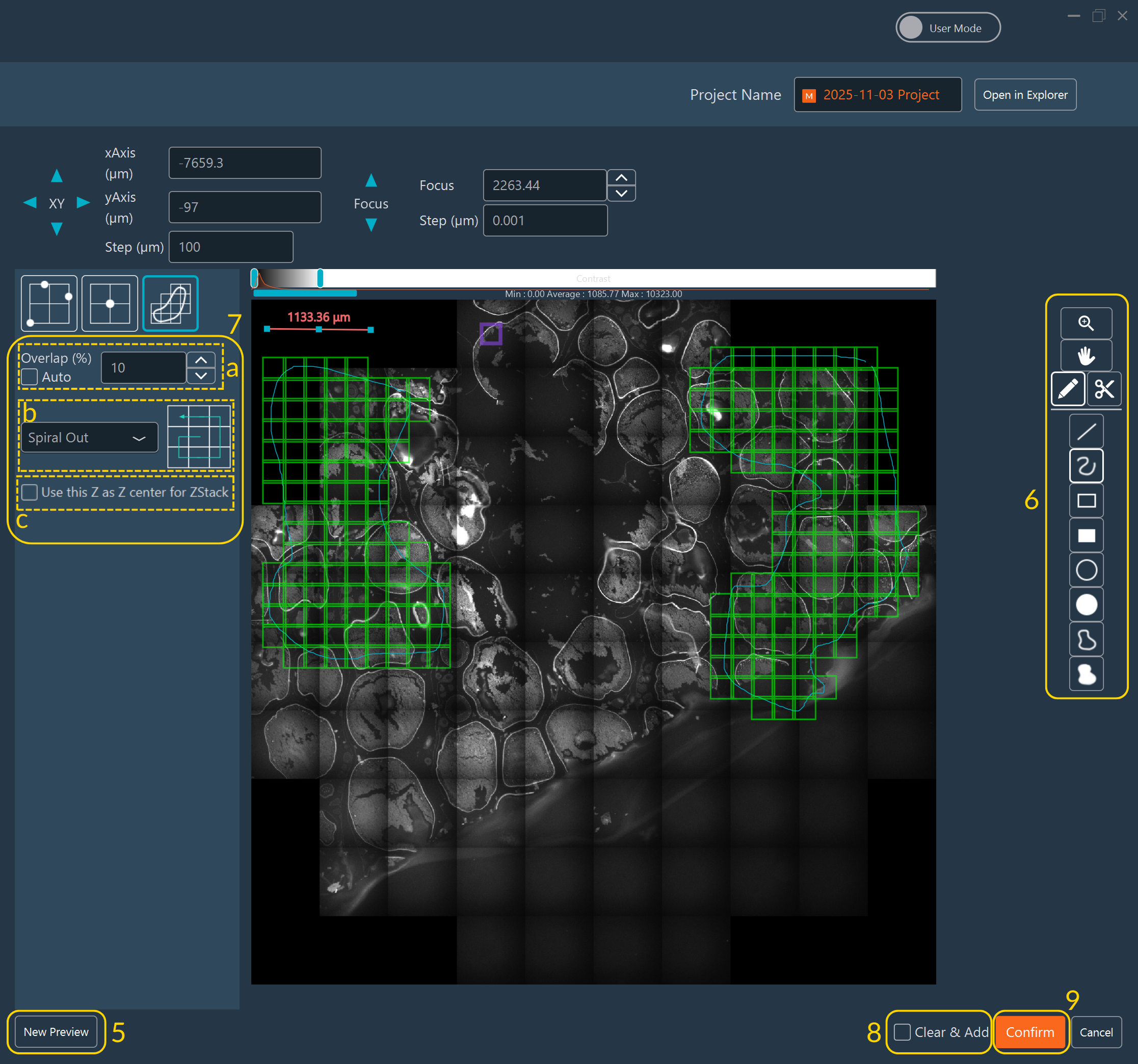Decrease the Focus value with down stepper
This screenshot has width=1138, height=1064.
tap(621, 194)
